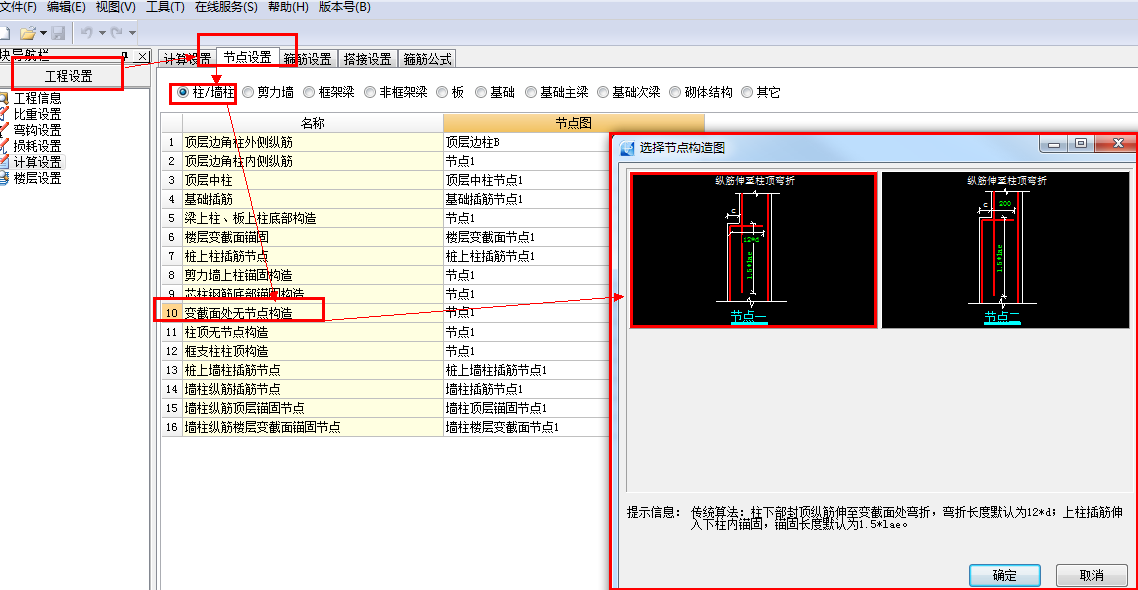Open the 视图(V) menu

point(115,7)
